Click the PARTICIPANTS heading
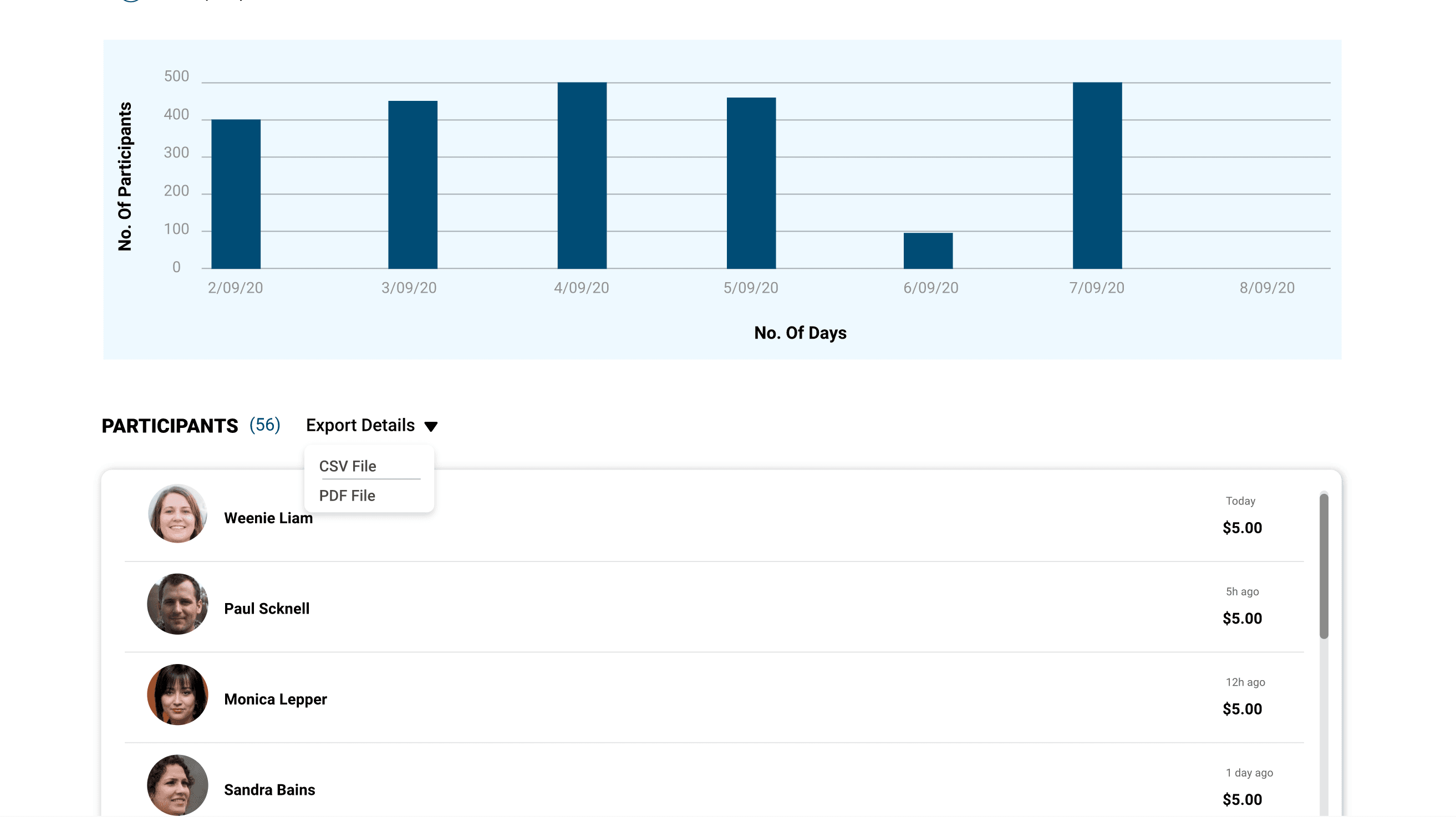Viewport: 1456px width, 817px height. 170,426
